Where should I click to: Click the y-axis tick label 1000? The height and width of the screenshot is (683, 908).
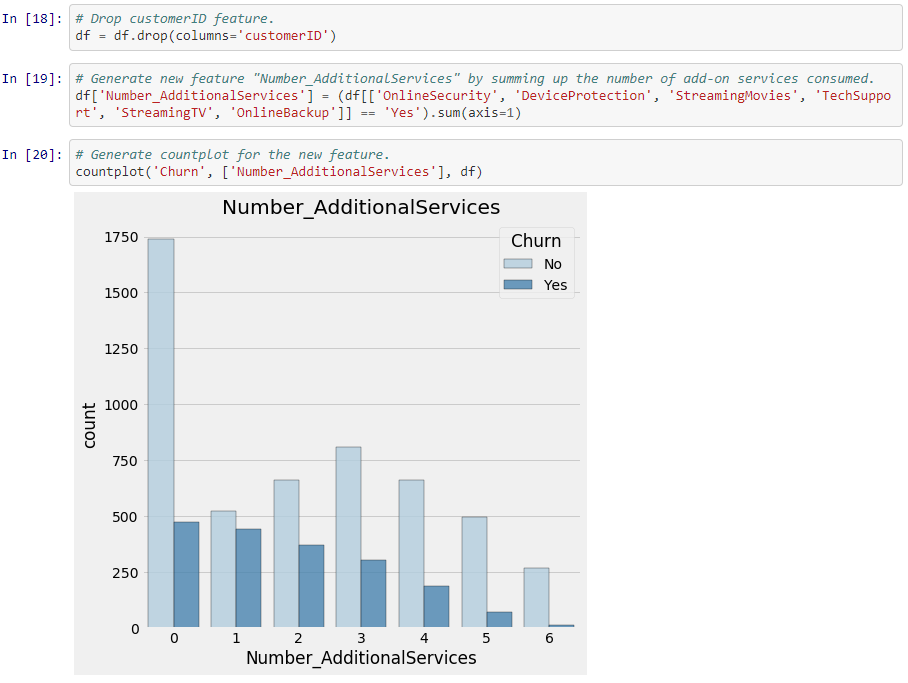122,405
